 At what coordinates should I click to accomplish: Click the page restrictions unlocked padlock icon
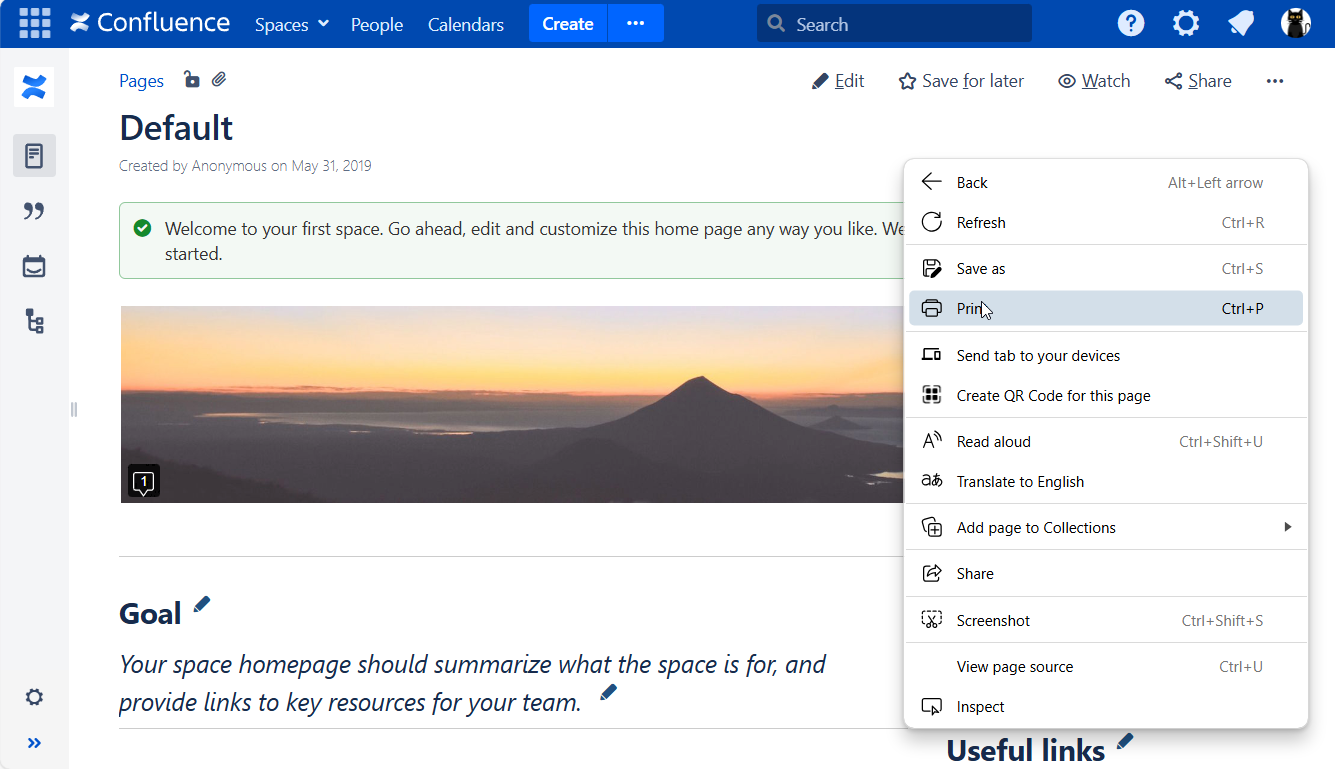pyautogui.click(x=191, y=80)
